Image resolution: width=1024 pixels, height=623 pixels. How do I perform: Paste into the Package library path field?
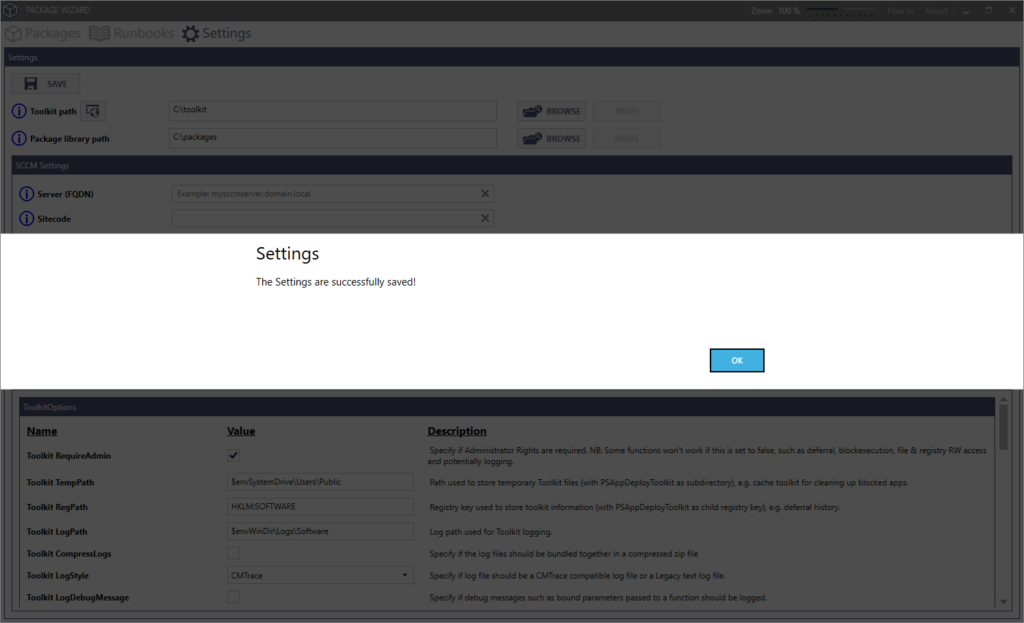point(626,138)
